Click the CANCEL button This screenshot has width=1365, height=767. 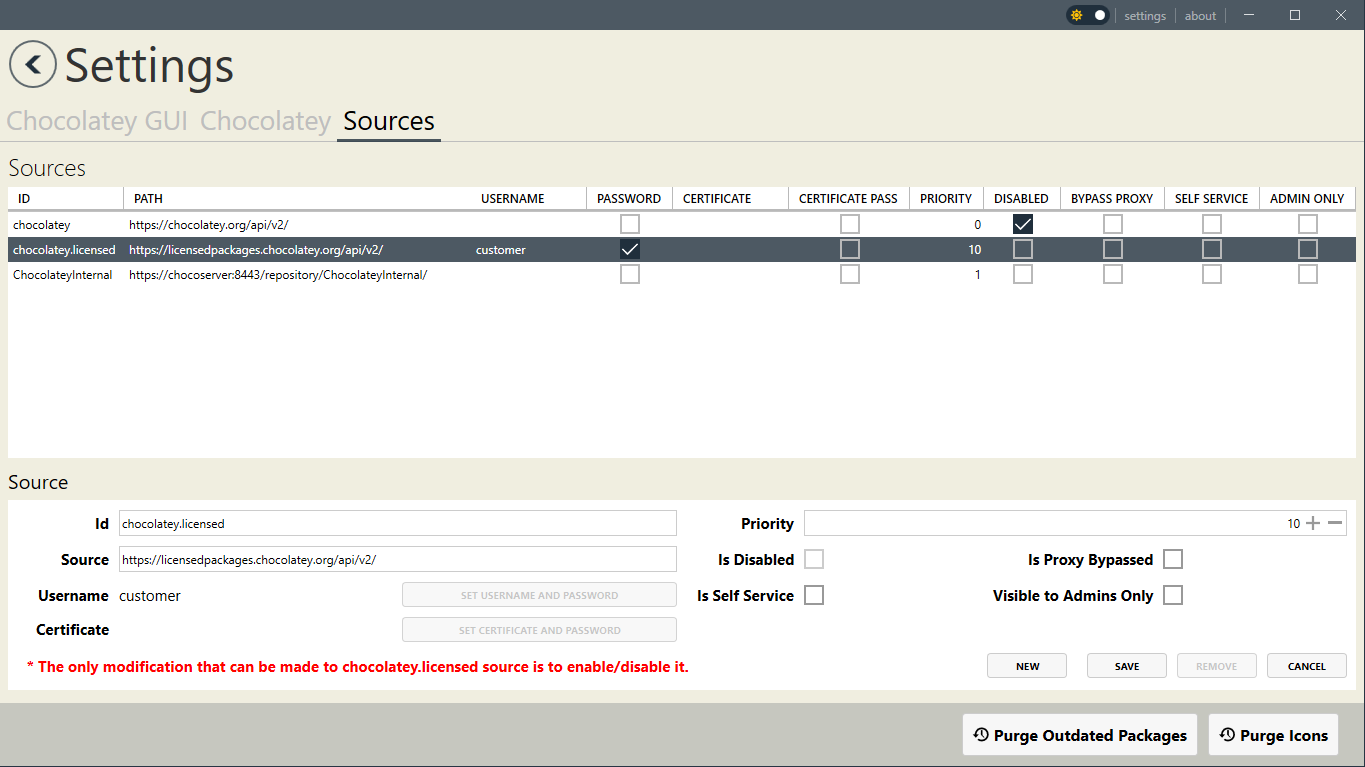[x=1307, y=666]
